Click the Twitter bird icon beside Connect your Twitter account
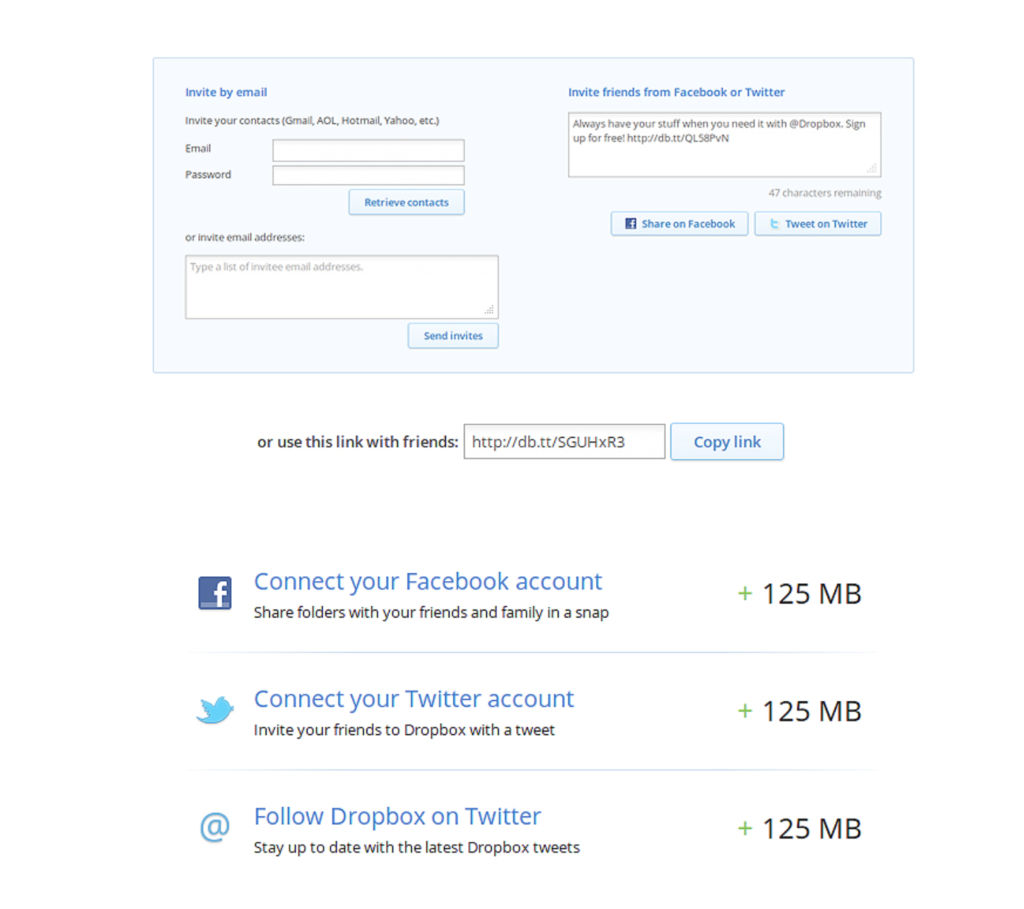Screen dimensions: 1024x909 (215, 710)
